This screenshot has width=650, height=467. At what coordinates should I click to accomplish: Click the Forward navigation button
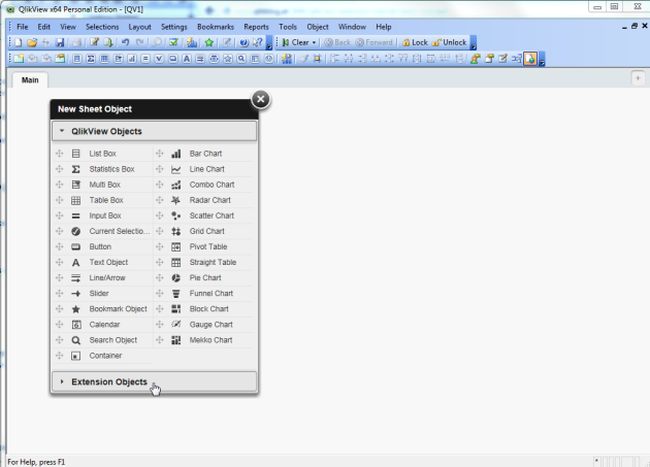(374, 42)
